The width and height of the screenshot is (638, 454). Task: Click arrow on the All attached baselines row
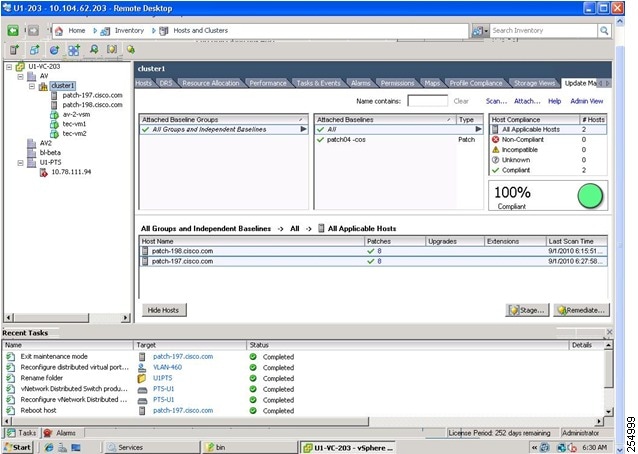(x=478, y=129)
